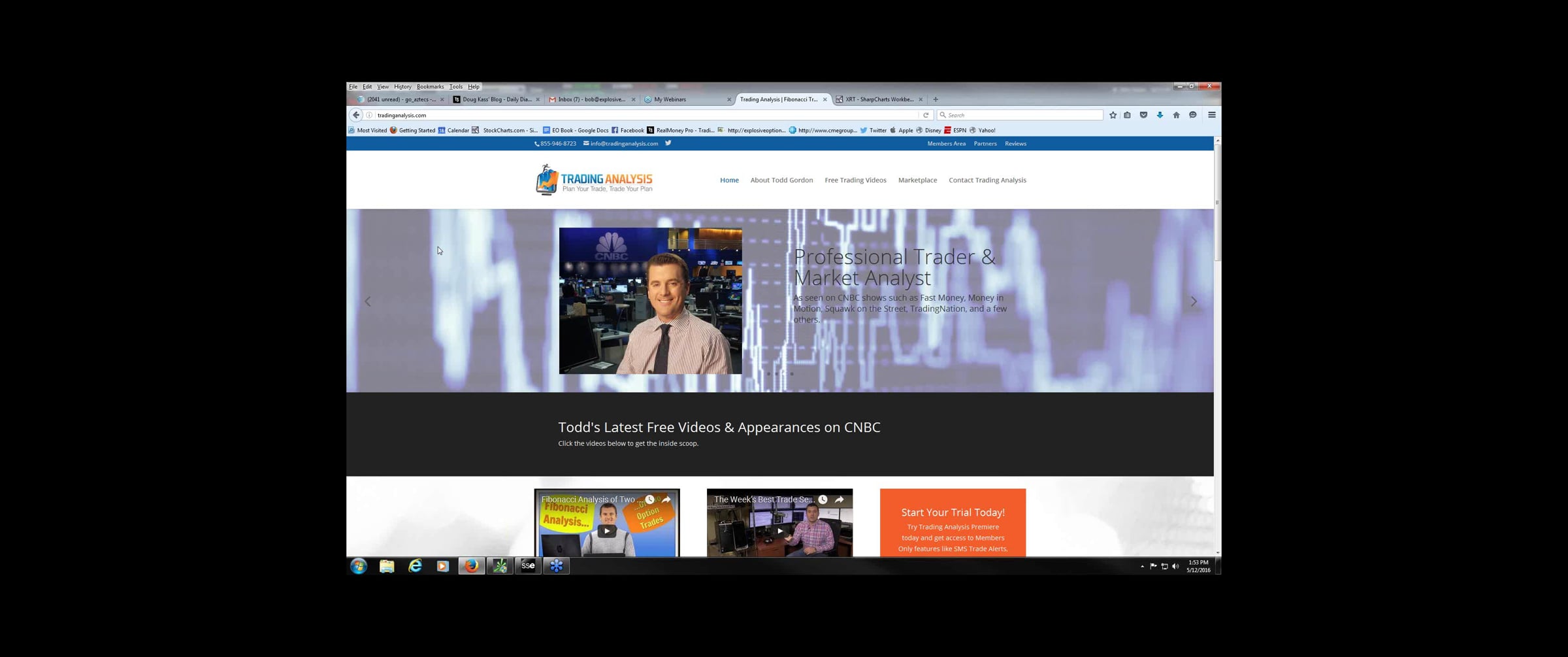Open Windows Media Player taskbar icon
This screenshot has height=657, width=1568.
(x=443, y=566)
